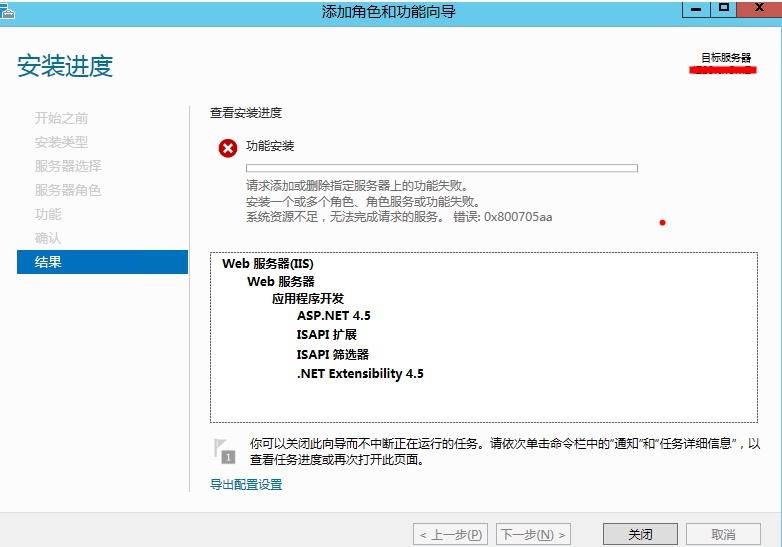Maximize the wizard window
The width and height of the screenshot is (782, 547).
[724, 8]
